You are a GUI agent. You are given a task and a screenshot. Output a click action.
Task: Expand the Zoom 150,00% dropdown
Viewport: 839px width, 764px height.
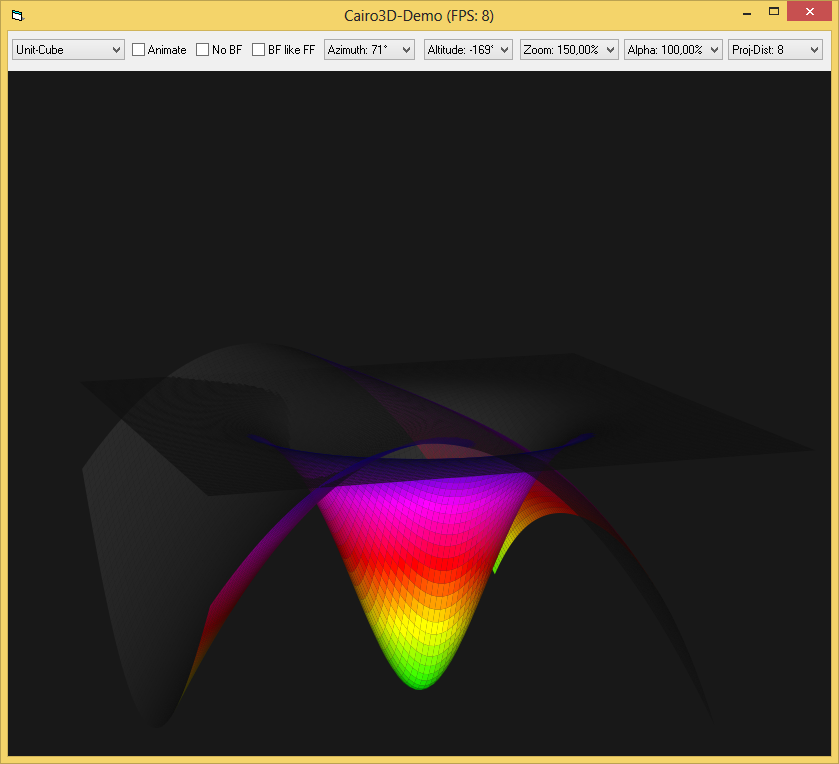568,50
